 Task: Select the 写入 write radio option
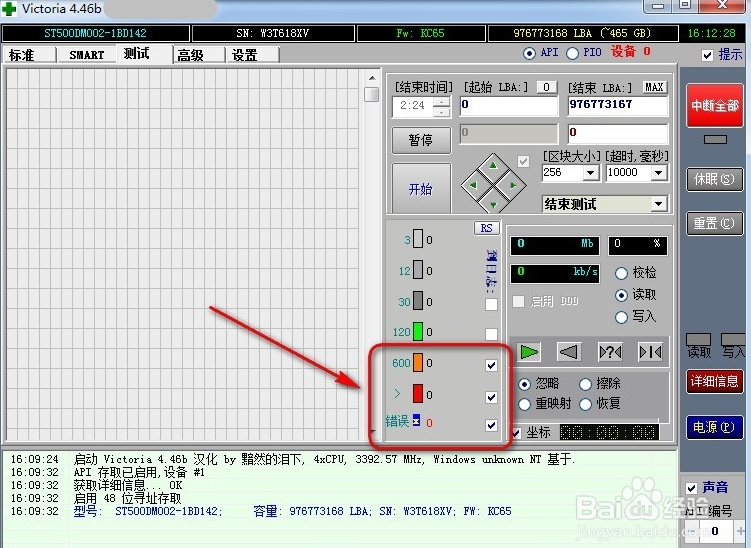pos(621,317)
